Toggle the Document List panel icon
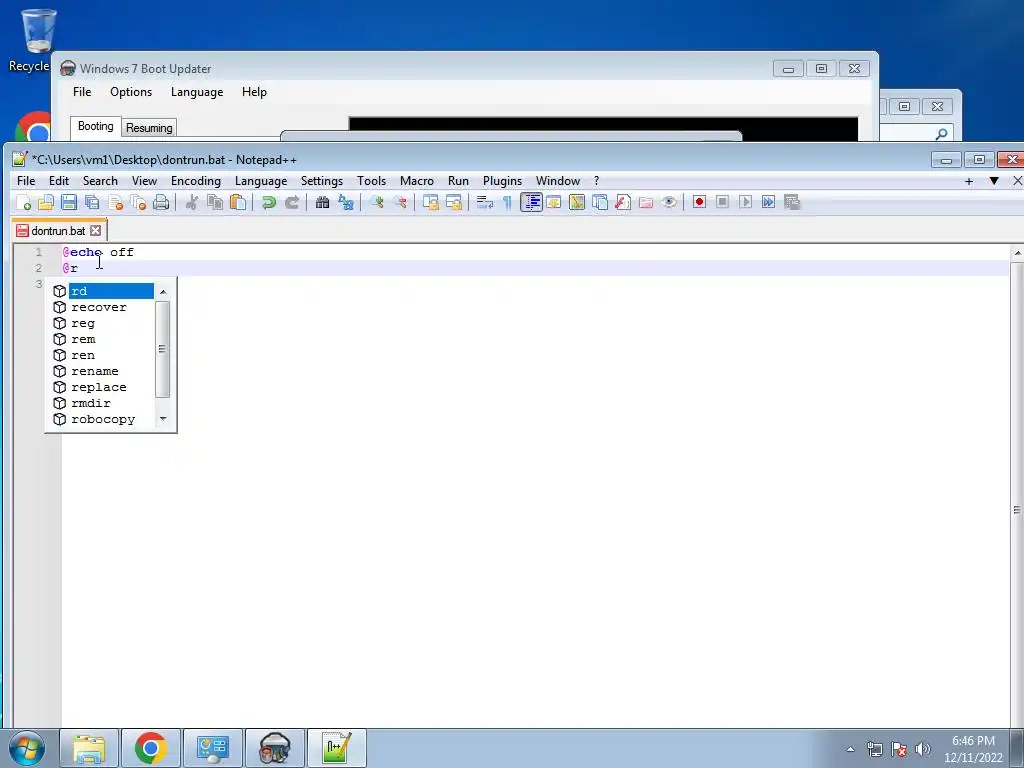Image resolution: width=1024 pixels, height=768 pixels. tap(600, 202)
